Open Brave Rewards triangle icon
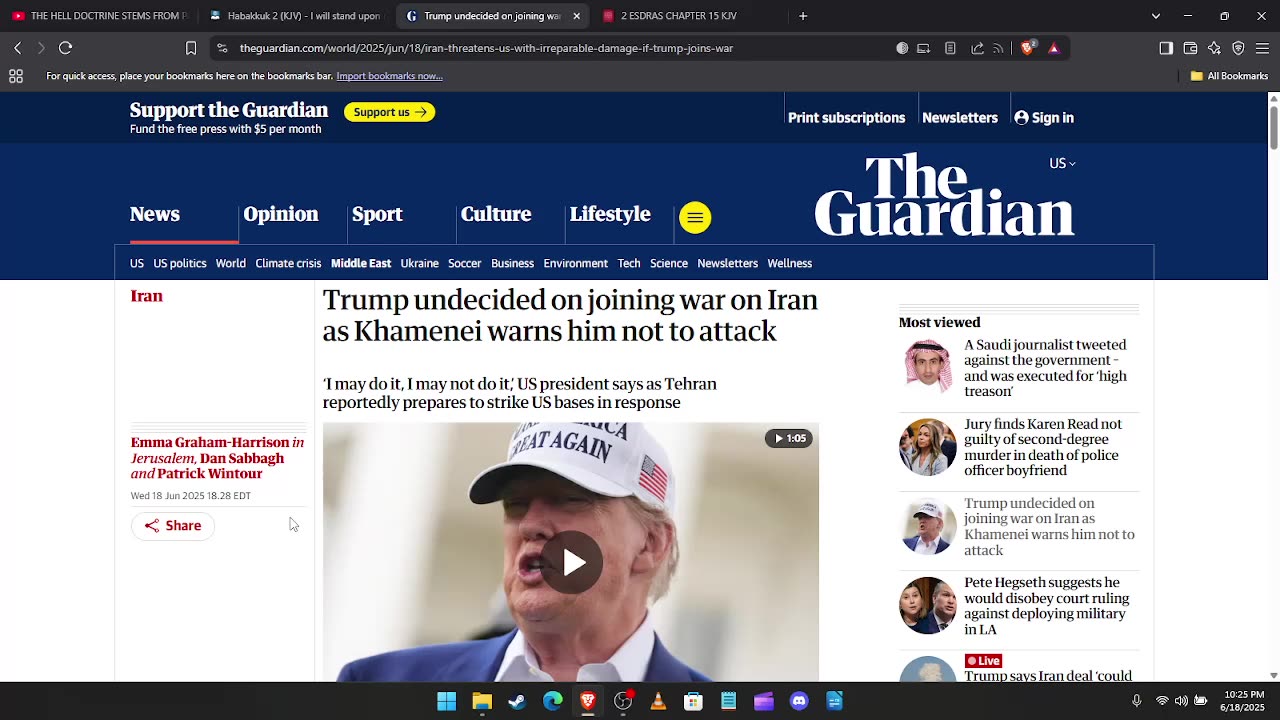 coord(1053,48)
